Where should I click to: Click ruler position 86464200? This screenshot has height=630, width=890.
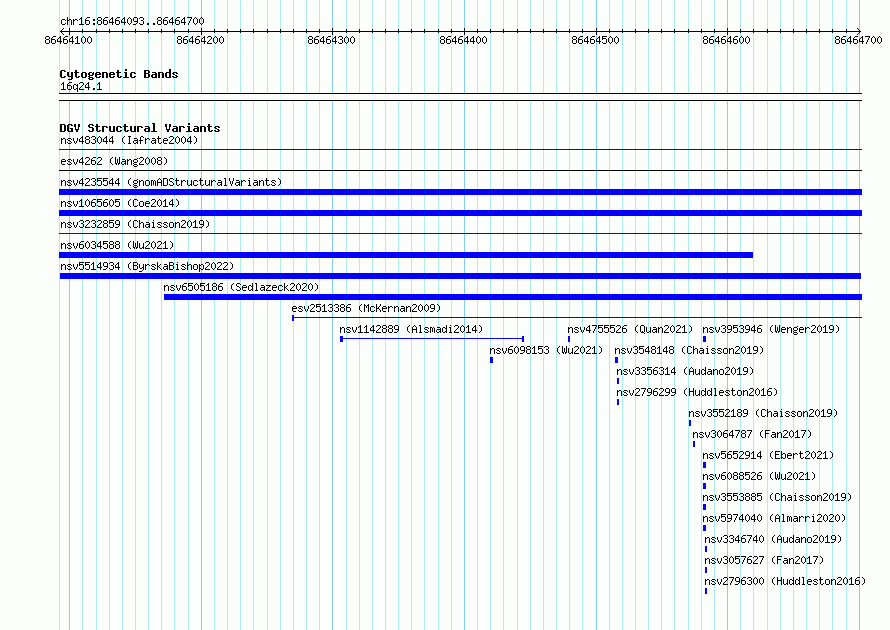200,40
